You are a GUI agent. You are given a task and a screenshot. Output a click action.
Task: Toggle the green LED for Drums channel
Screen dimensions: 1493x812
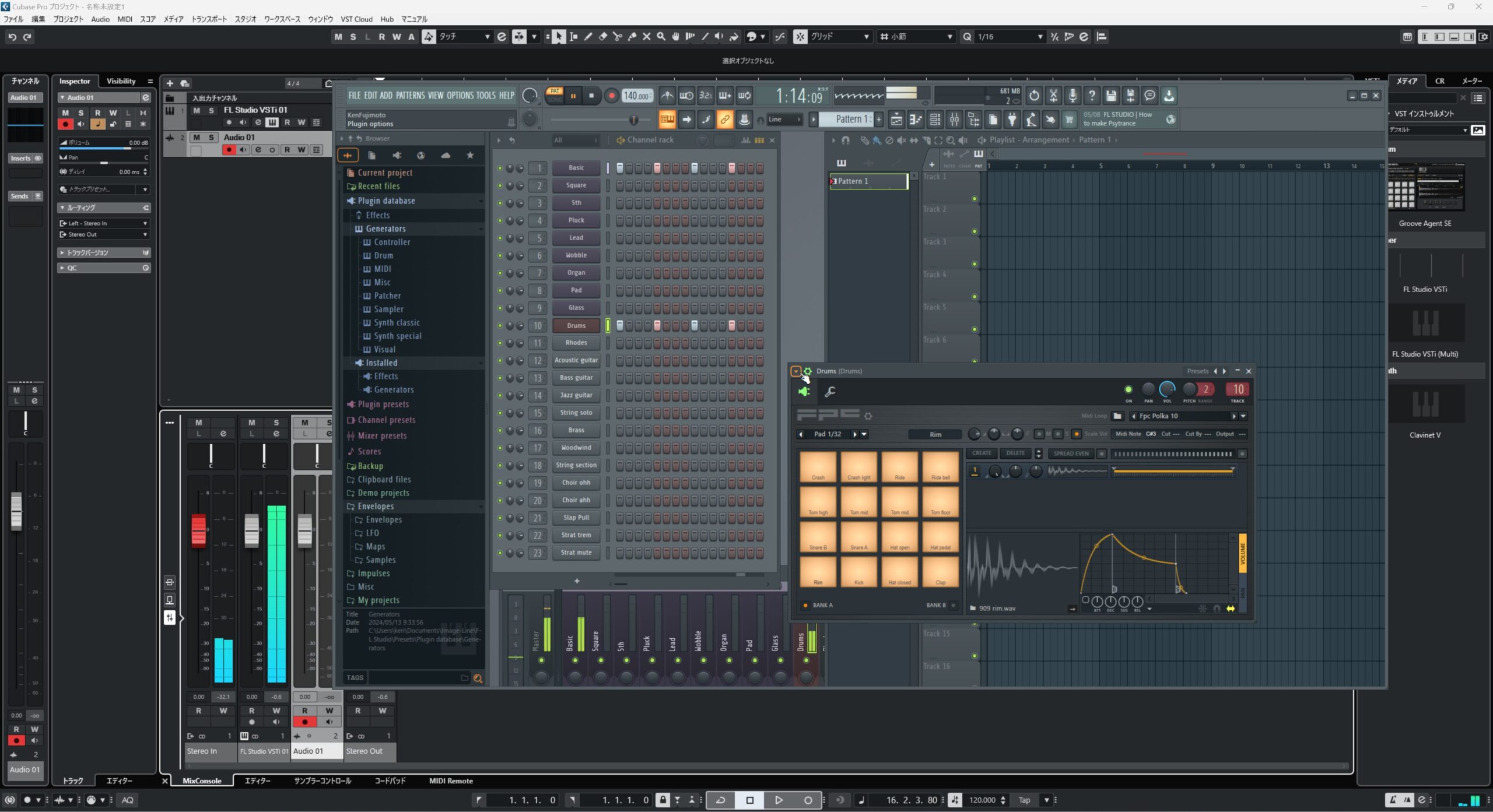(500, 326)
